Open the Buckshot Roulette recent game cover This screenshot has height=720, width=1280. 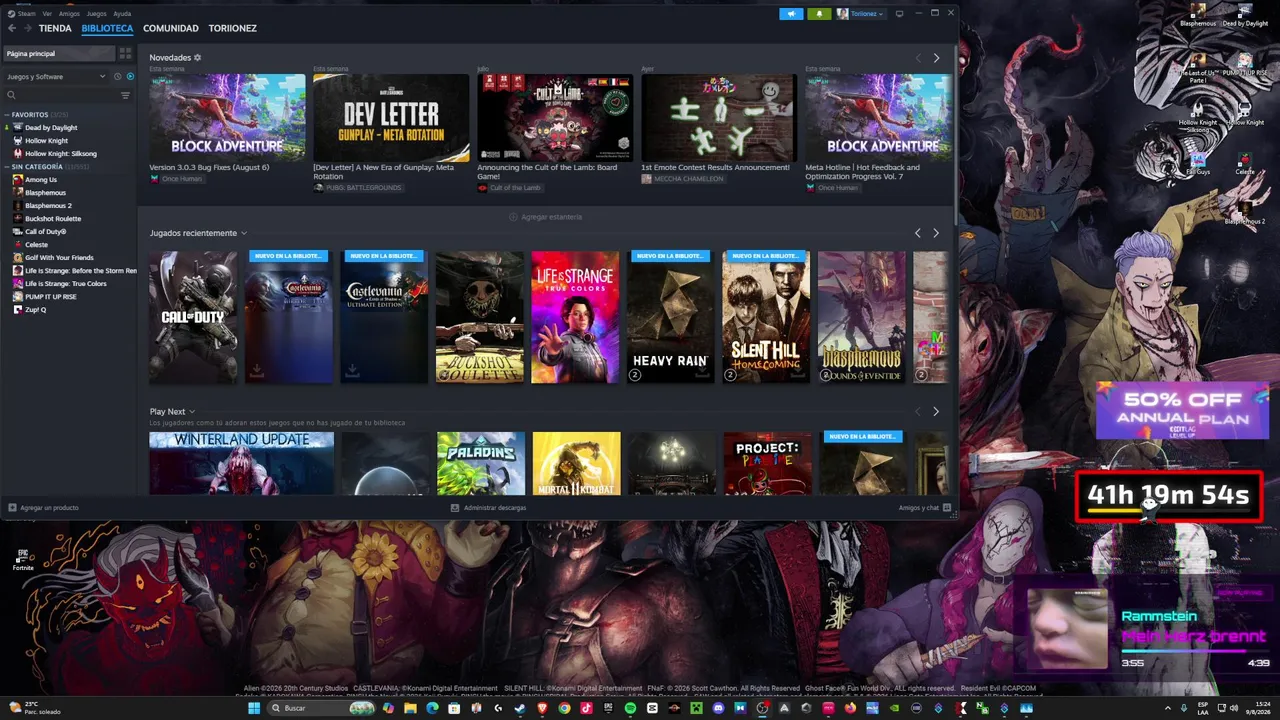[x=480, y=317]
